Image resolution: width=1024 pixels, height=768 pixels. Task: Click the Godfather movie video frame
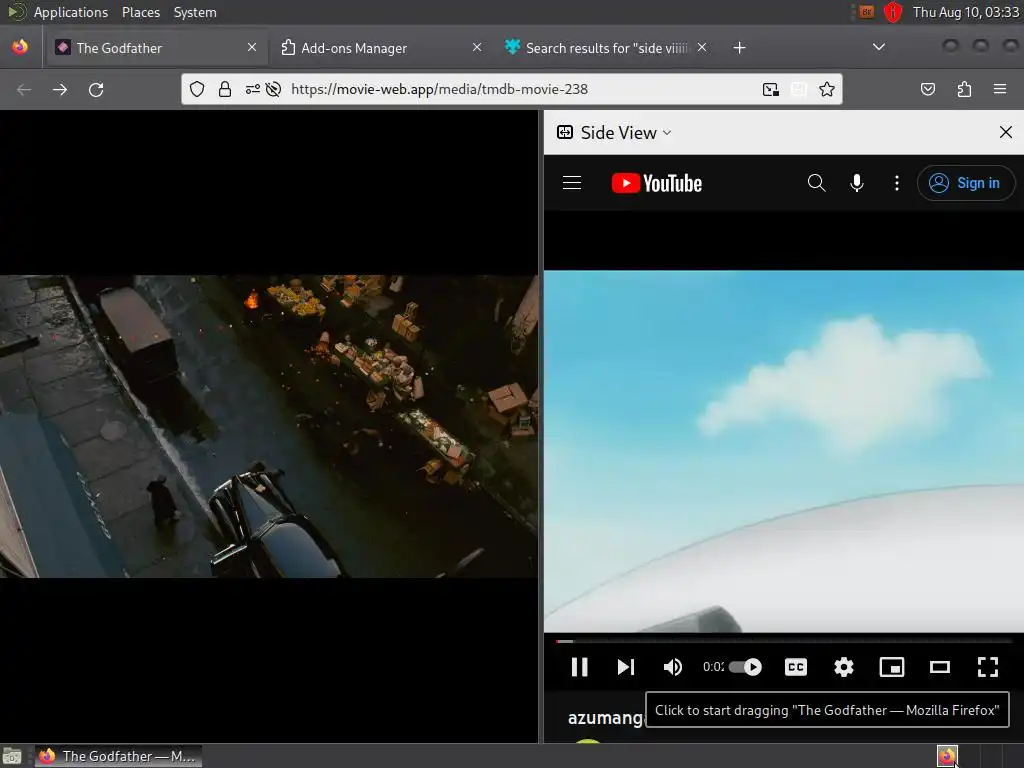pos(269,426)
